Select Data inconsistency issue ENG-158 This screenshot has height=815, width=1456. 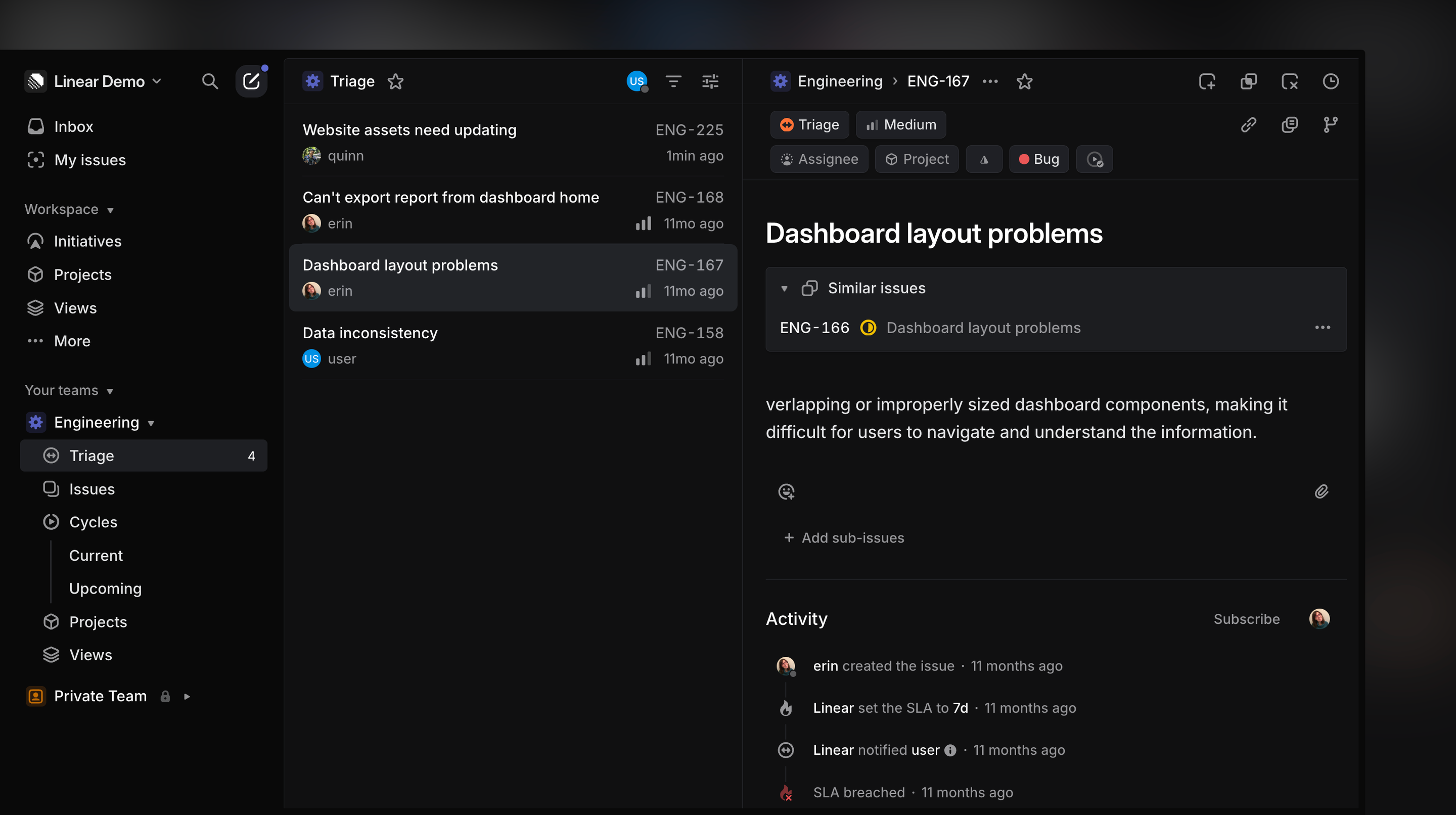click(x=513, y=346)
